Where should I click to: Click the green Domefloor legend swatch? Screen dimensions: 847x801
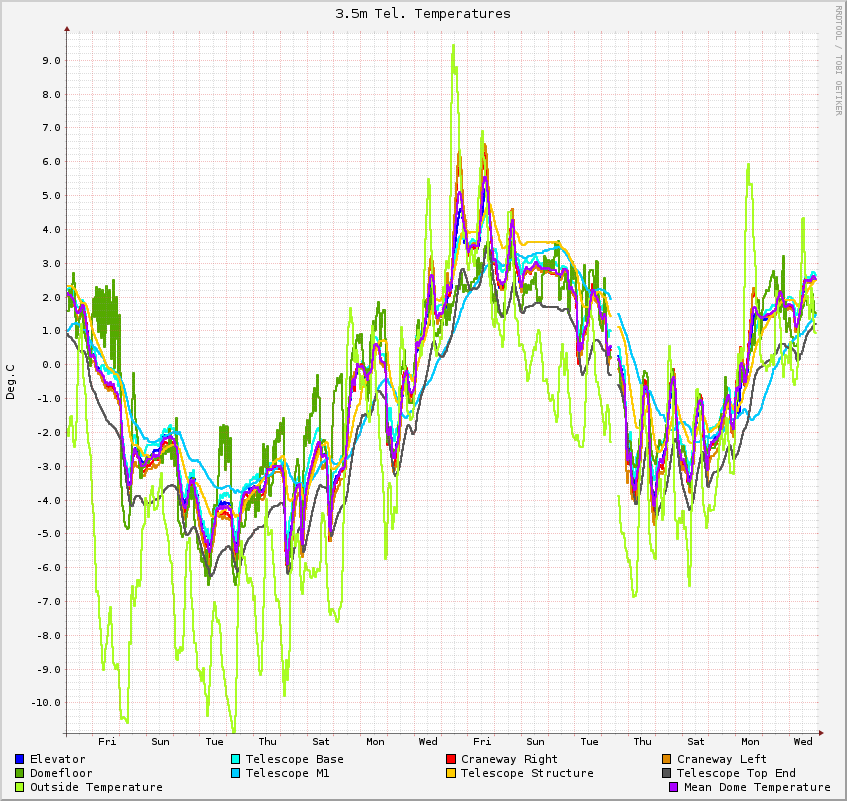click(x=20, y=773)
